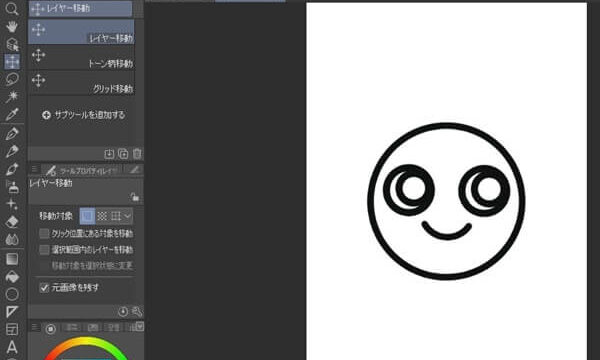Enable クリック位置にある対象を移動 checkbox
The image size is (600, 360).
click(x=44, y=233)
